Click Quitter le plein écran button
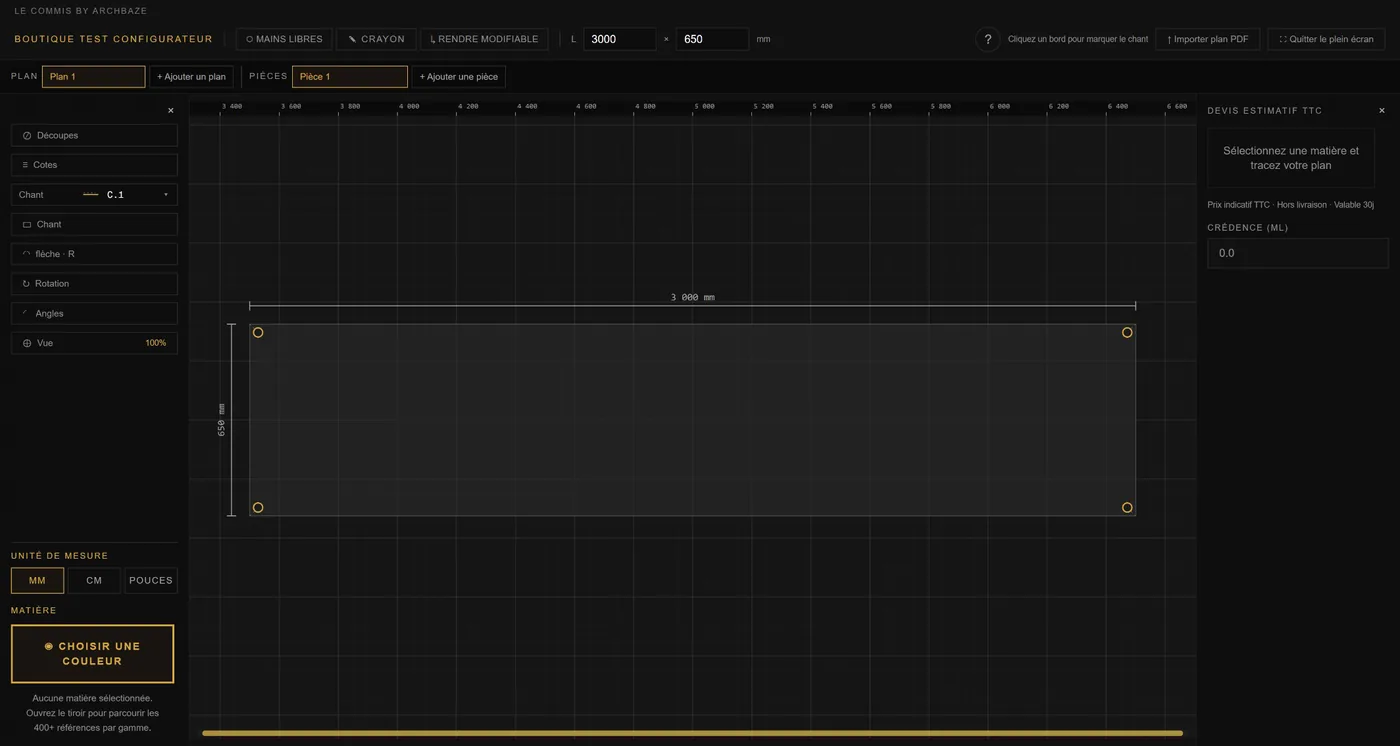This screenshot has width=1400, height=746. 1326,39
